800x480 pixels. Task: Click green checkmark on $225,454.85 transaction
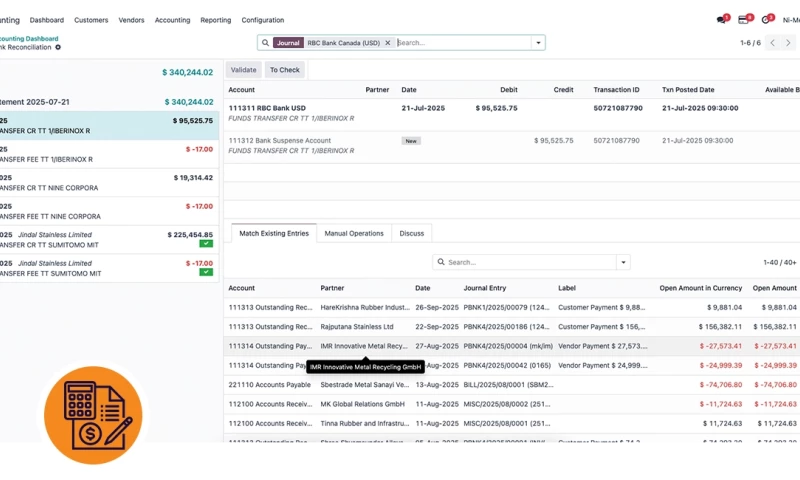(x=205, y=244)
